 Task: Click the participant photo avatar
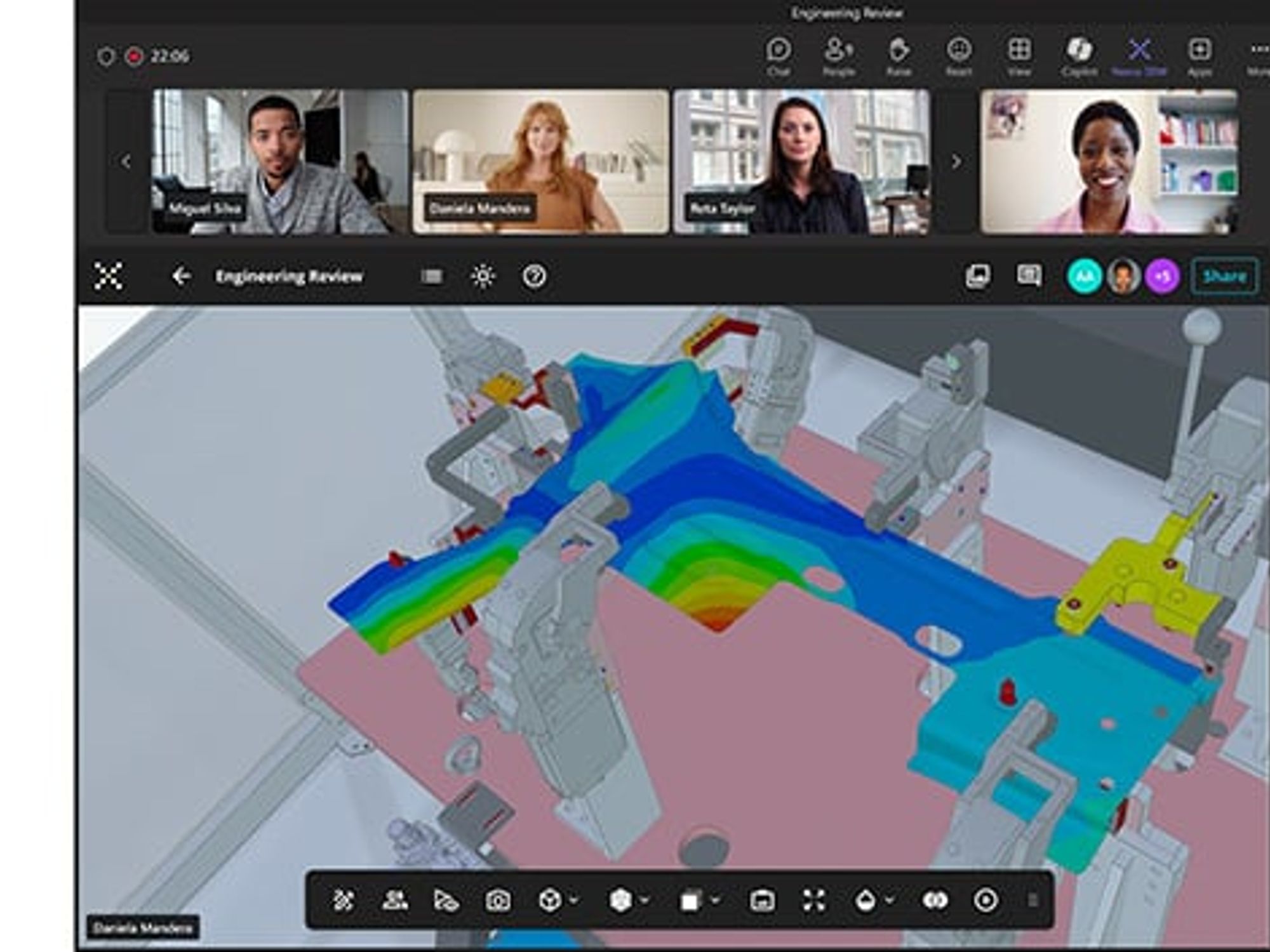[x=1123, y=276]
